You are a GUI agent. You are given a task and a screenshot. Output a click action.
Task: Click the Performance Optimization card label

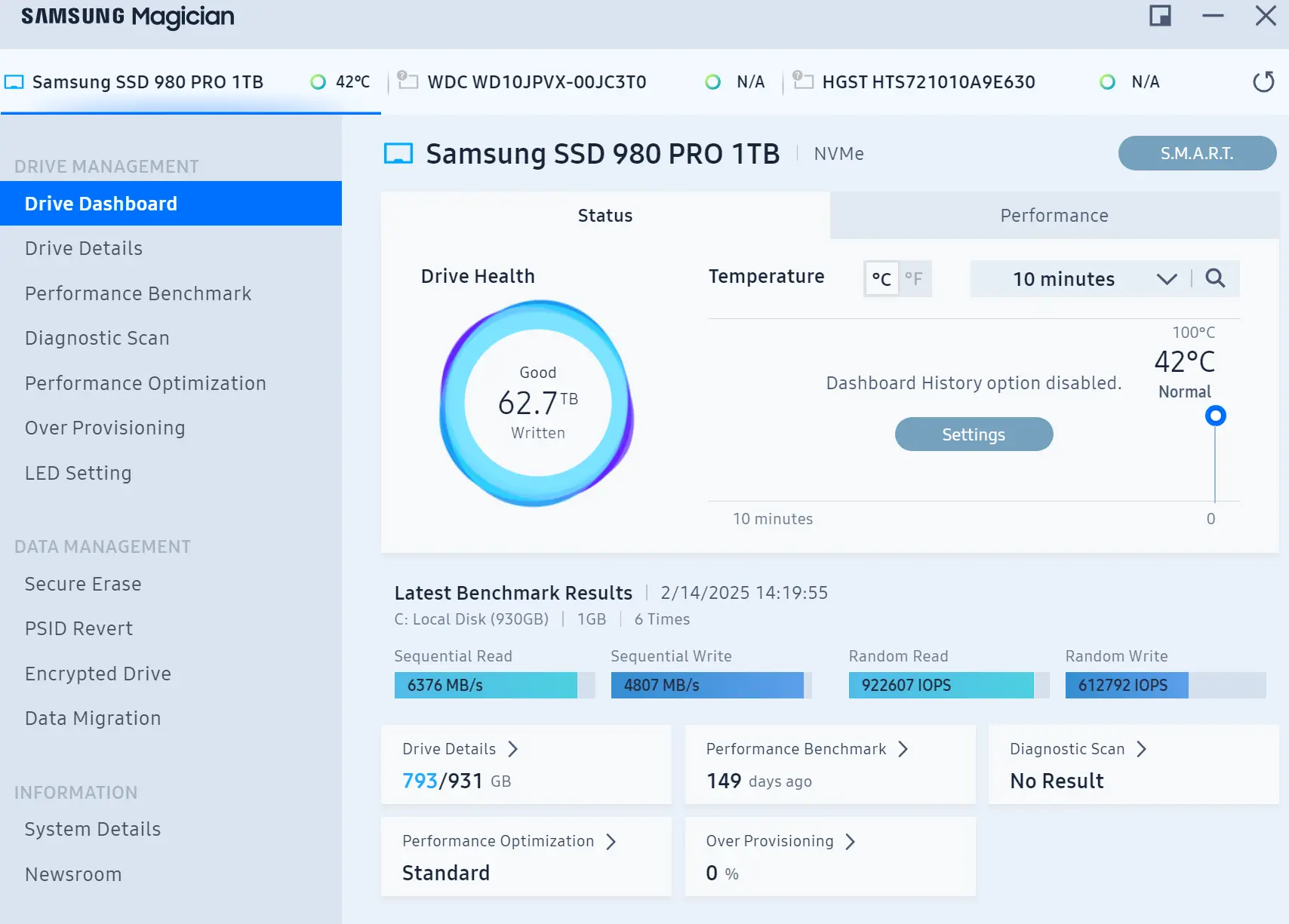(498, 841)
